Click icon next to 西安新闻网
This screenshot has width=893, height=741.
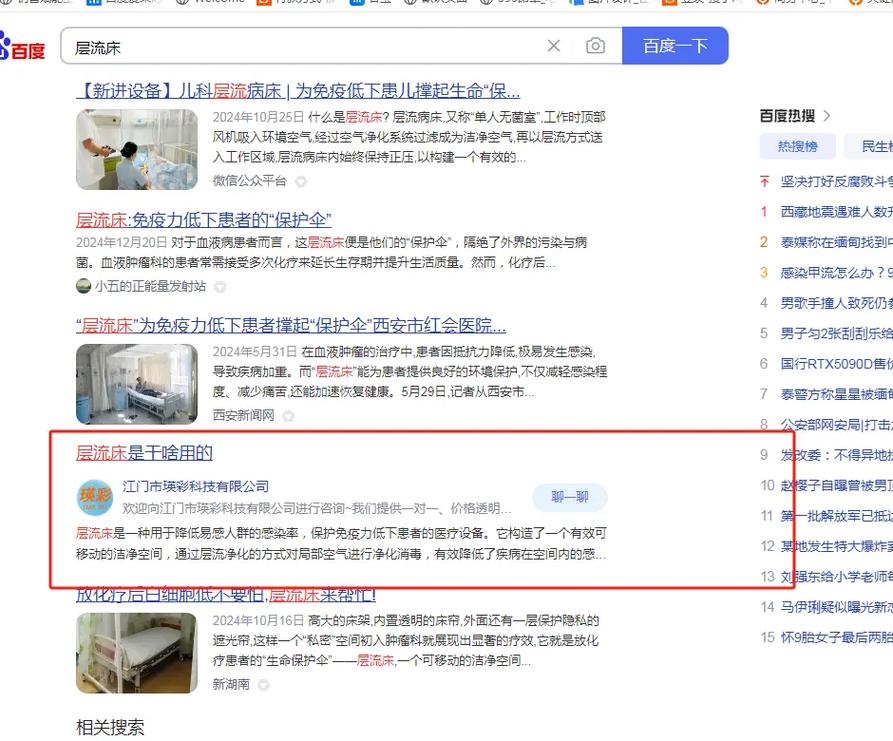288,416
